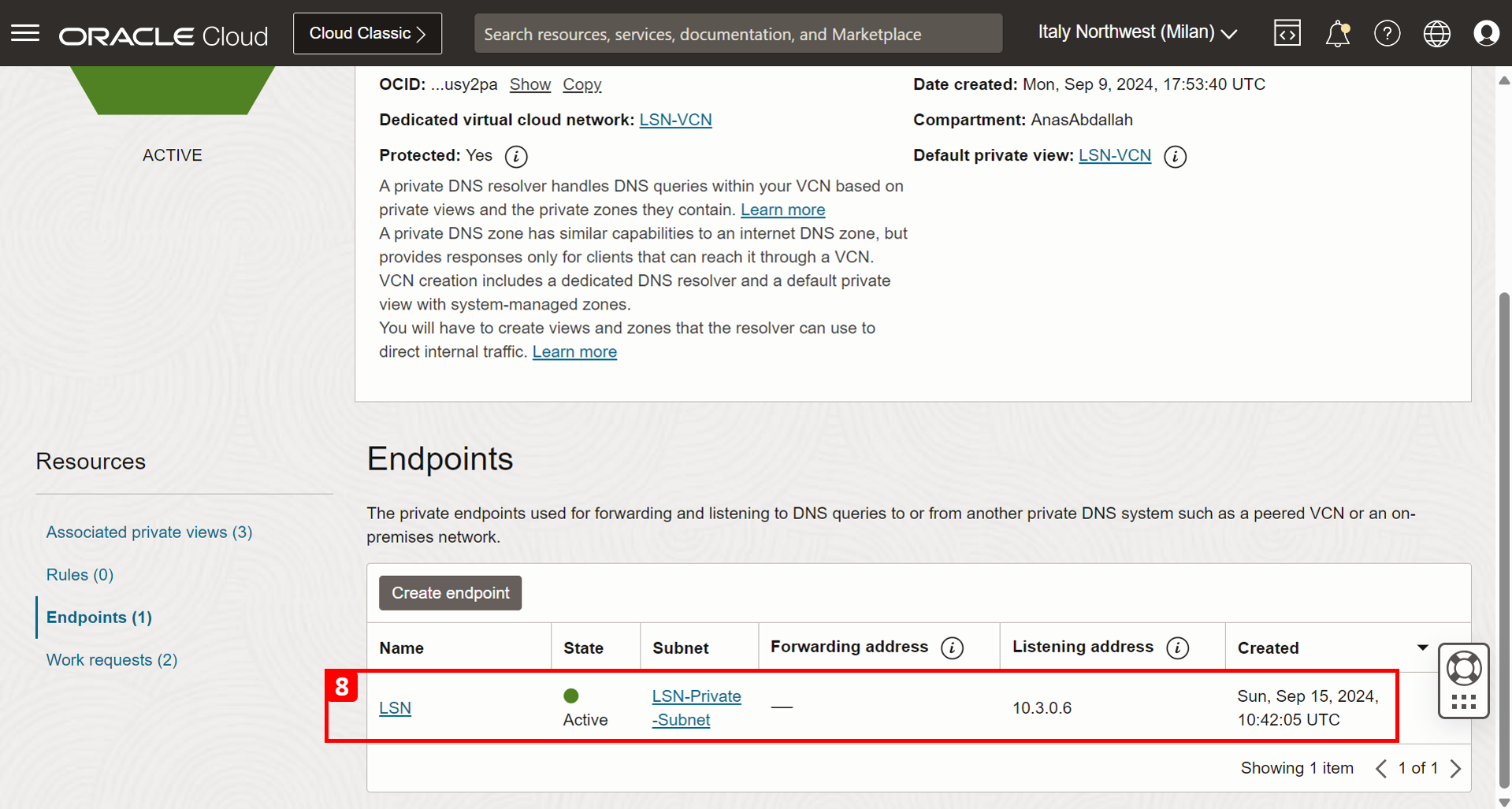Click the Subnet column header
Image resolution: width=1512 pixels, height=809 pixels.
pos(680,648)
